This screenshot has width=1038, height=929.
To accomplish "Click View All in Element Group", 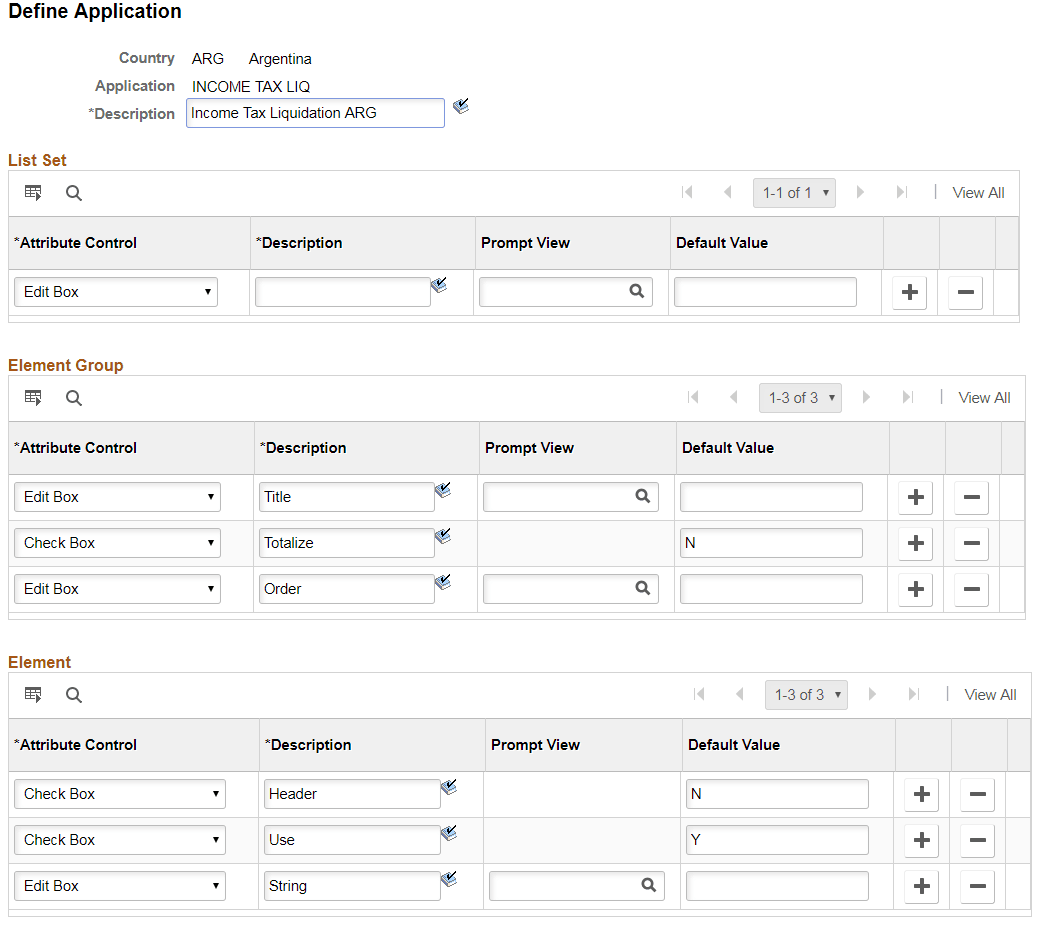I will click(x=984, y=398).
